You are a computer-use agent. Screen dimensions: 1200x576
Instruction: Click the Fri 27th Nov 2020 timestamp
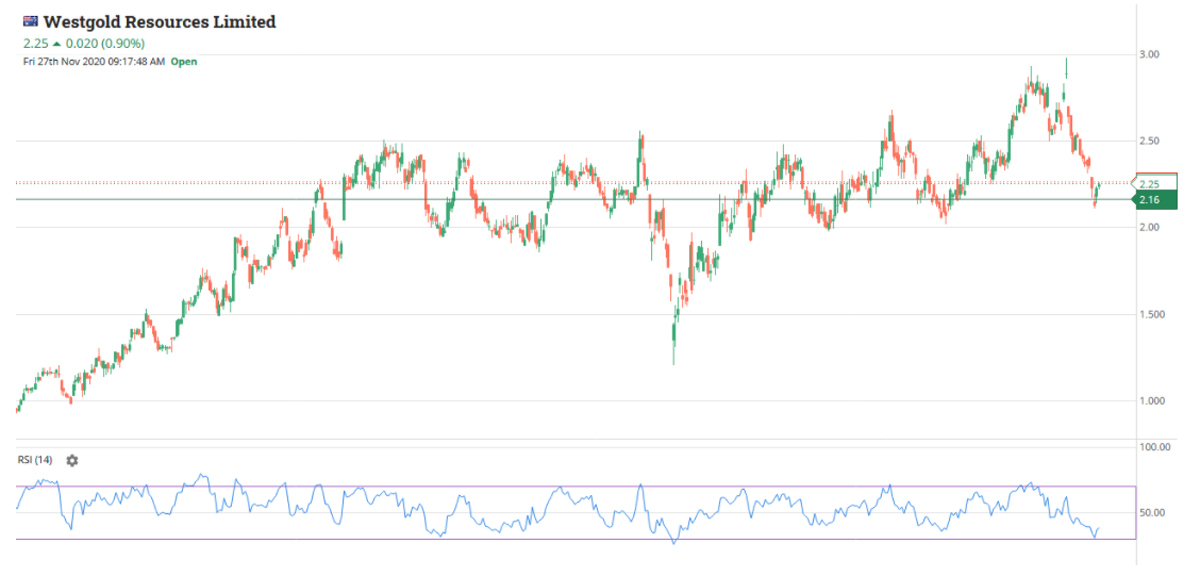click(x=94, y=61)
